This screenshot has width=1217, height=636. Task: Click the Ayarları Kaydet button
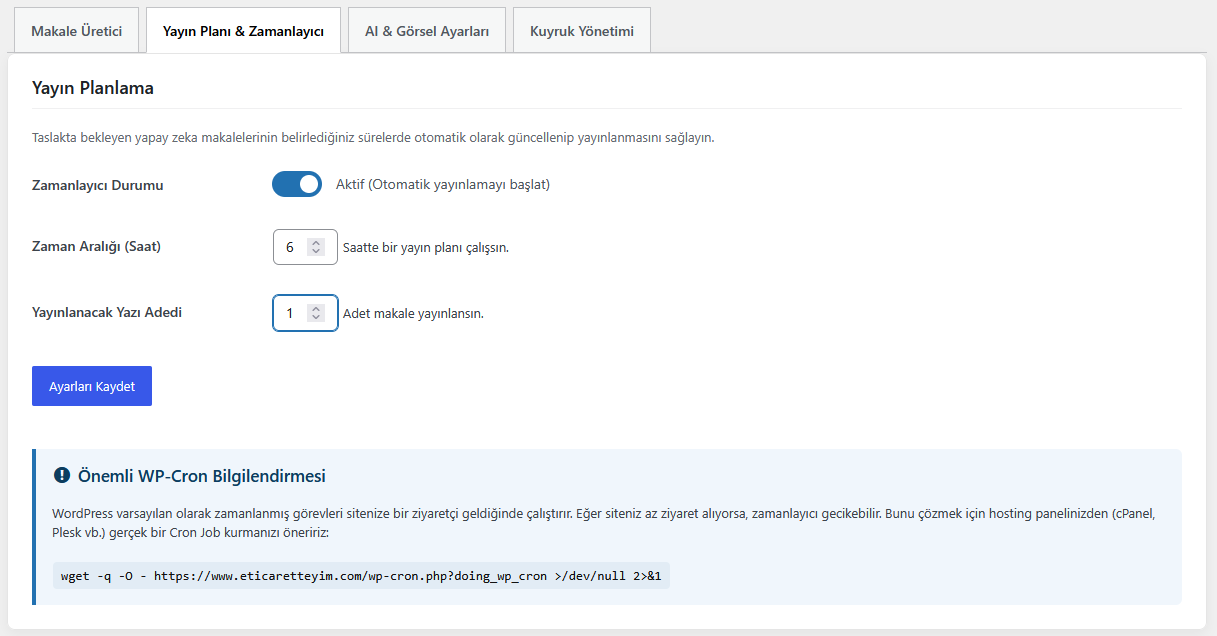92,386
